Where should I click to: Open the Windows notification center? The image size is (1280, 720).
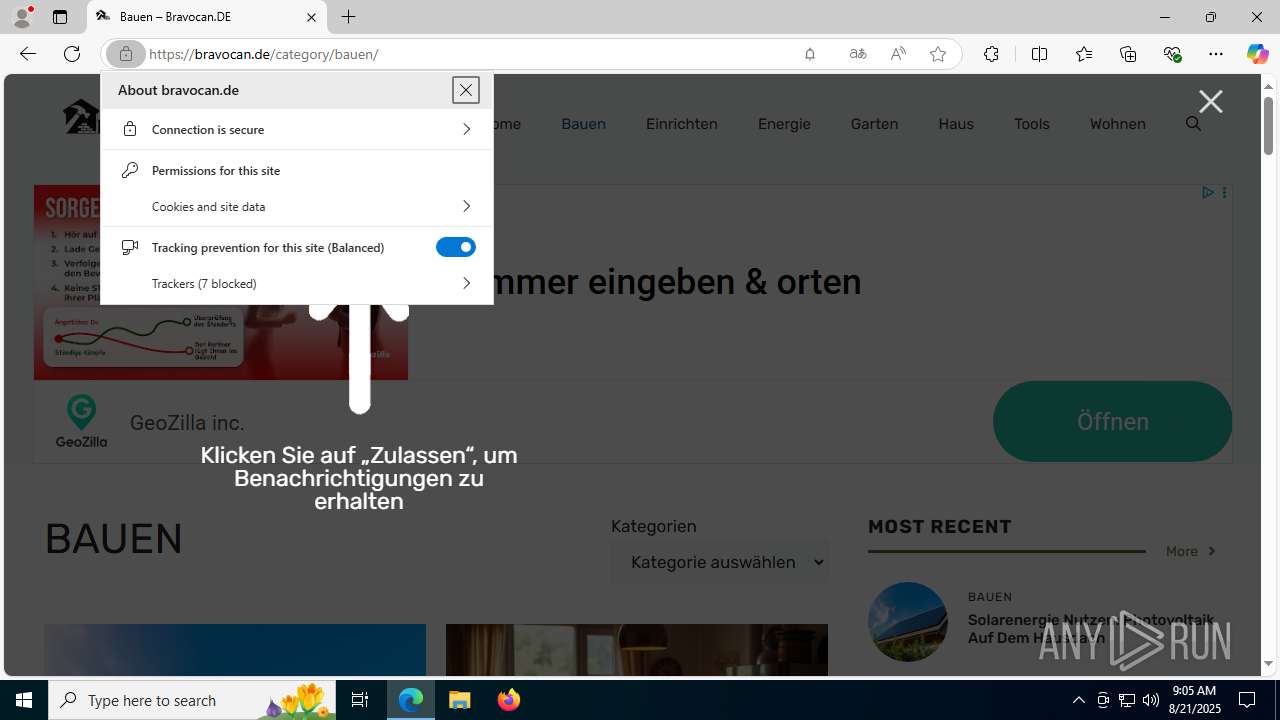point(1248,700)
